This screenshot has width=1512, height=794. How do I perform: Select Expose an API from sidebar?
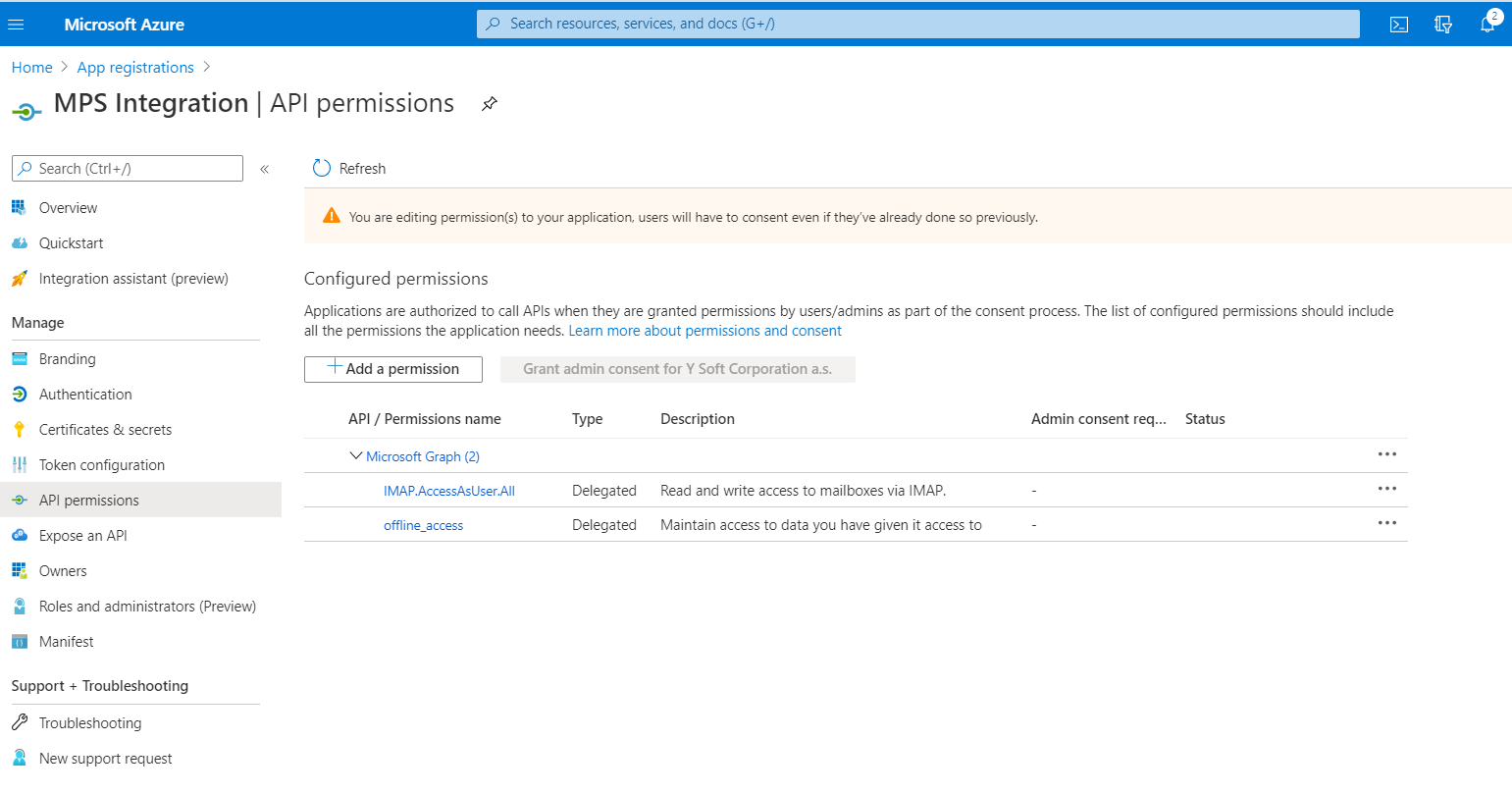click(x=82, y=536)
